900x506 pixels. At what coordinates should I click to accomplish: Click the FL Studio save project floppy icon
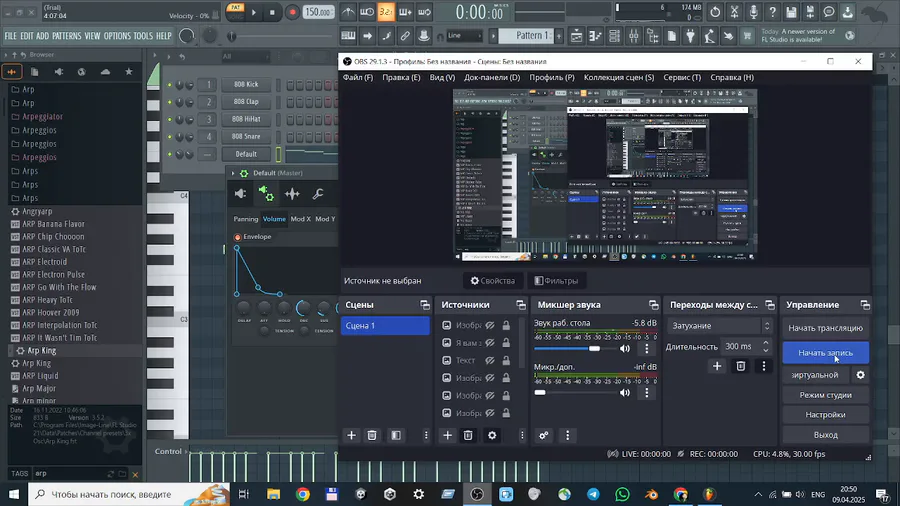(791, 12)
